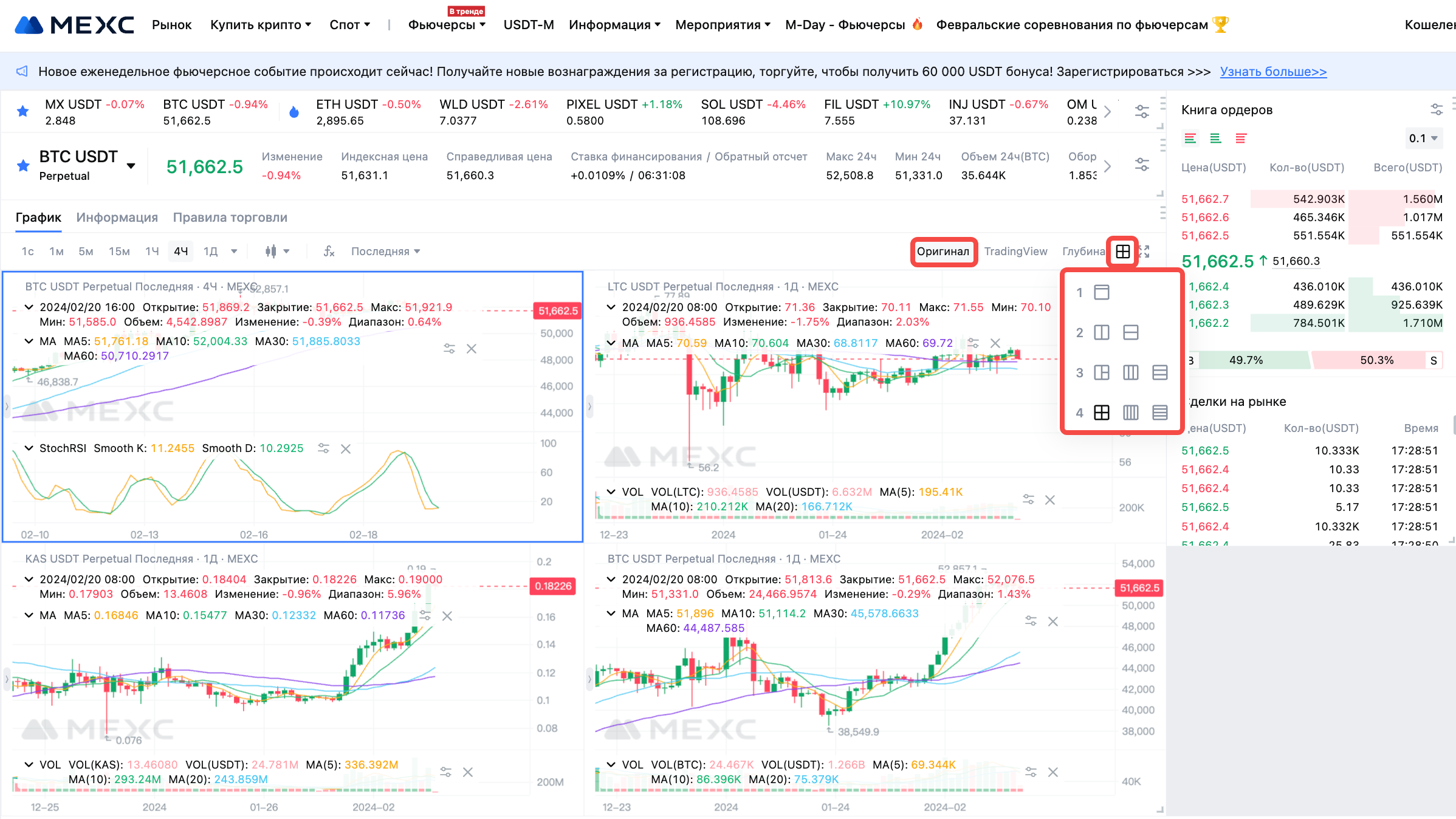Viewport: 1456px width, 819px height.
Task: Select the 15м timeframe
Action: click(x=119, y=252)
